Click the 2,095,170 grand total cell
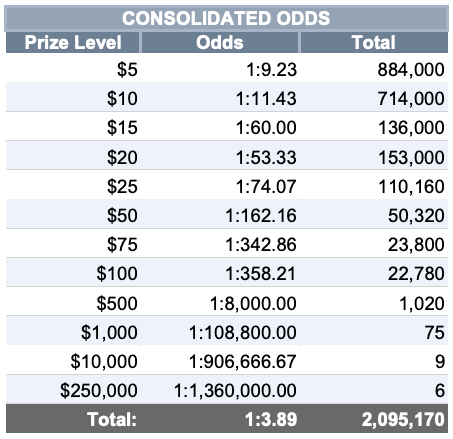453x439 pixels. point(374,419)
